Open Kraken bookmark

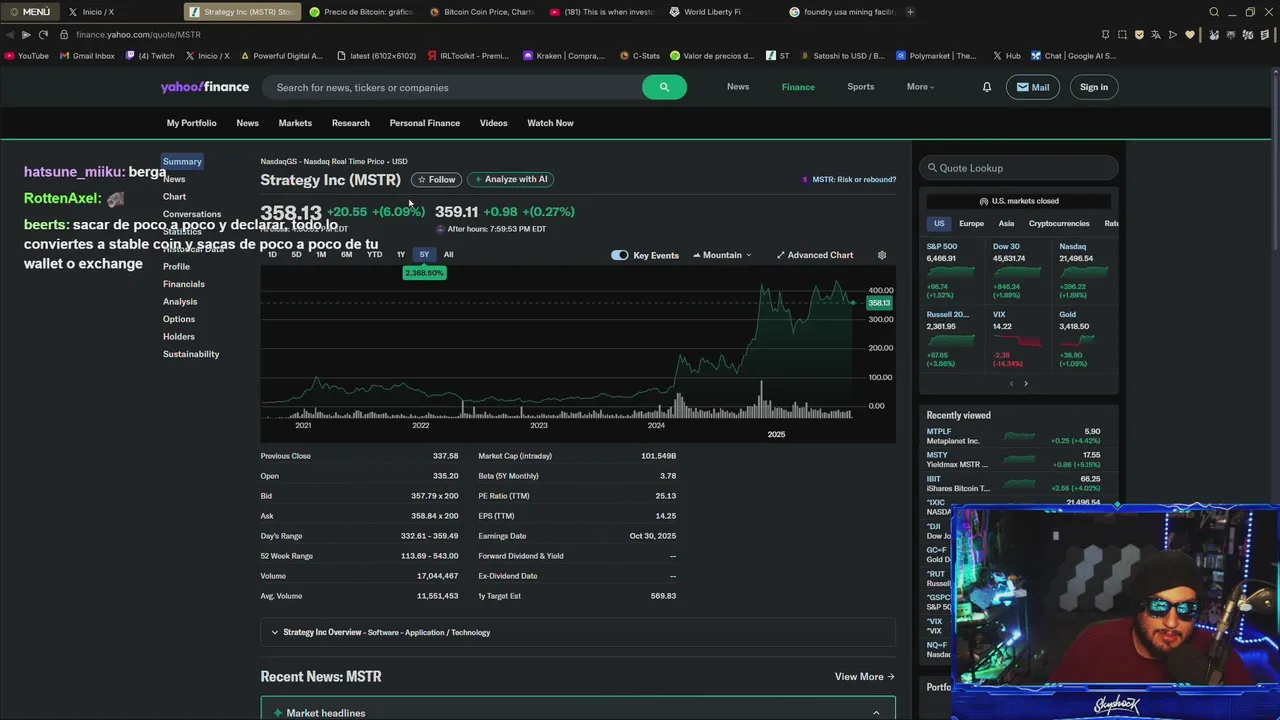(564, 56)
